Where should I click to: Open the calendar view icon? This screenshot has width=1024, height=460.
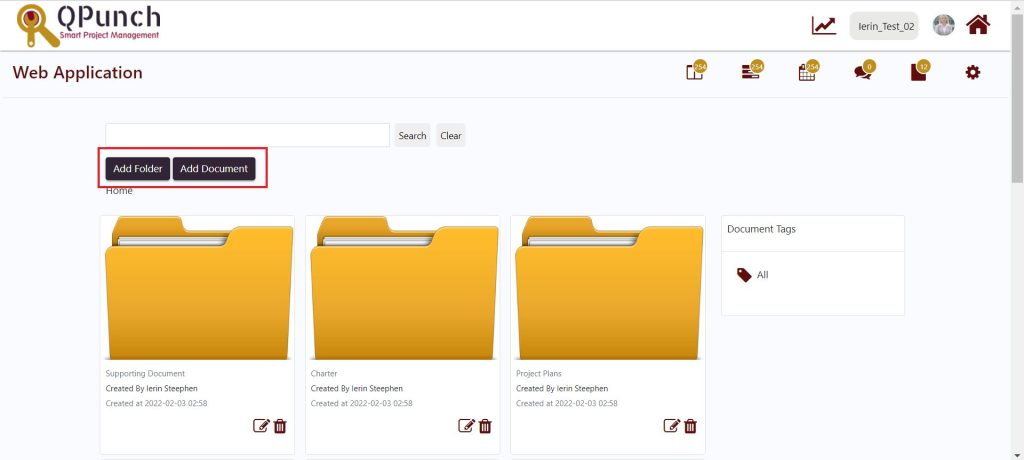pyautogui.click(x=808, y=71)
